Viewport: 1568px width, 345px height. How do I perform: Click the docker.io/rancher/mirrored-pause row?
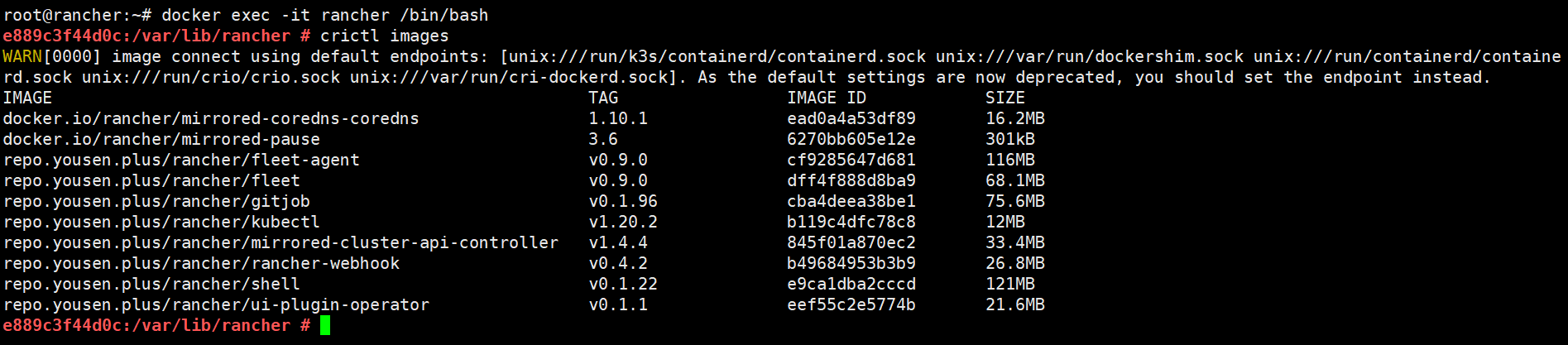(x=524, y=139)
